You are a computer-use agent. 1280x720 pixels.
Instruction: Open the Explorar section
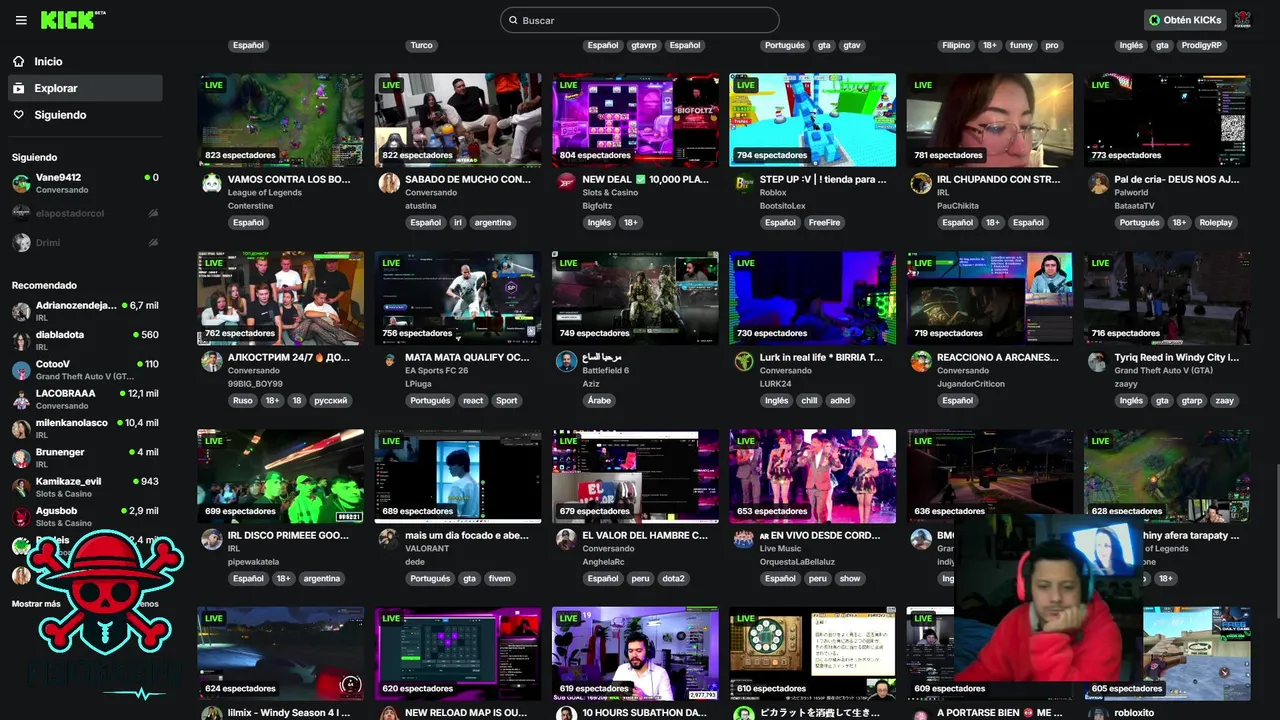tap(85, 88)
